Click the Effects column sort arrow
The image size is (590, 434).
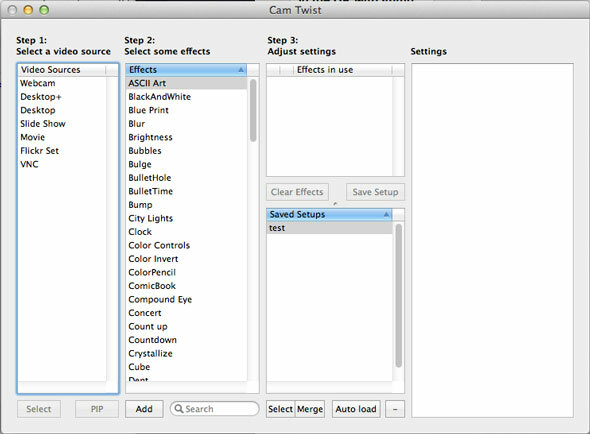tap(241, 70)
